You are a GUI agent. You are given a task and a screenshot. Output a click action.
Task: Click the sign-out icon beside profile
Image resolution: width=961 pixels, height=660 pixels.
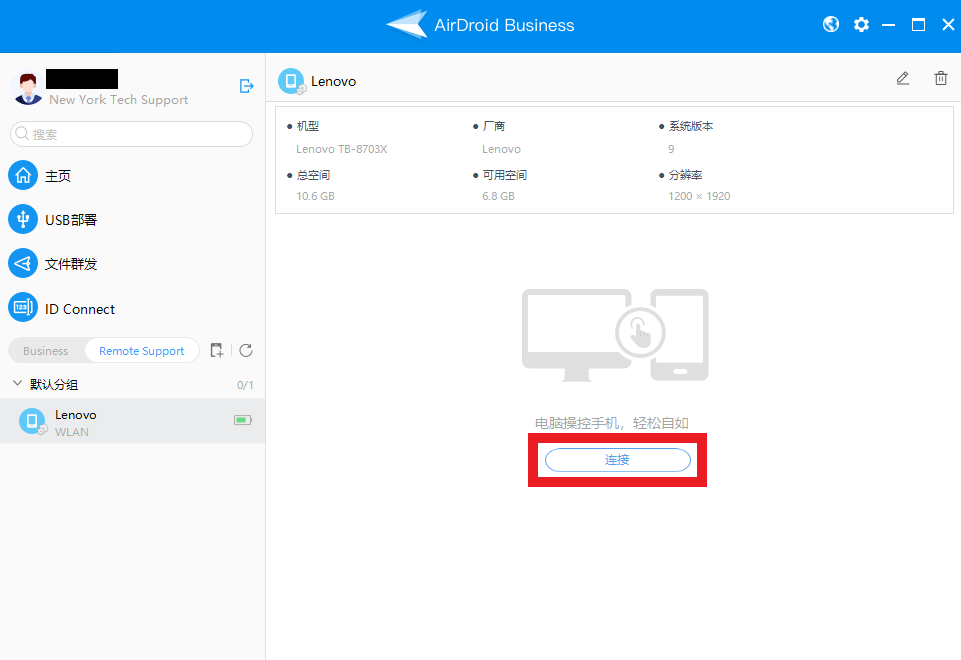point(246,86)
